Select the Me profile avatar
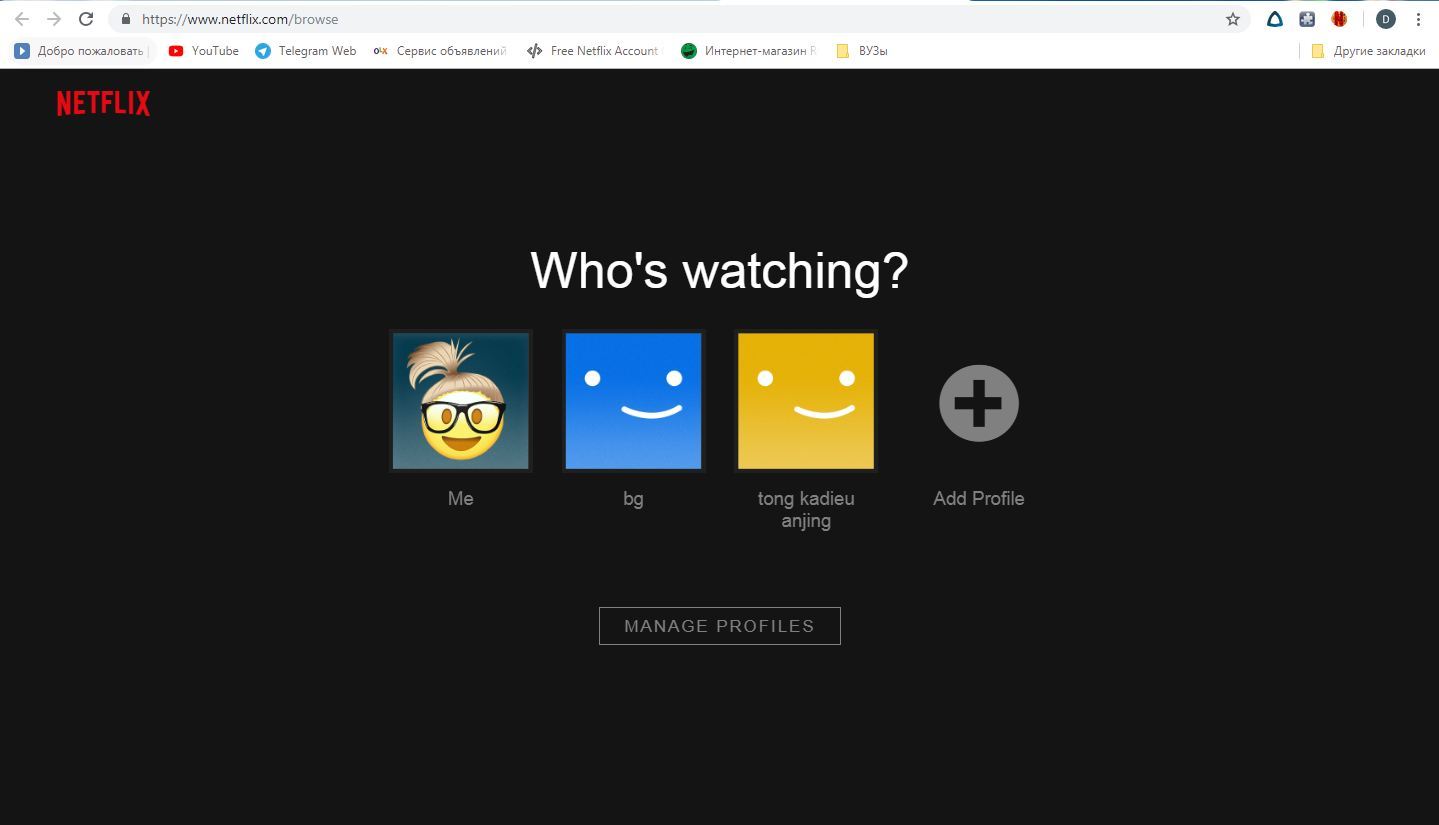Image resolution: width=1439 pixels, height=825 pixels. click(x=460, y=401)
